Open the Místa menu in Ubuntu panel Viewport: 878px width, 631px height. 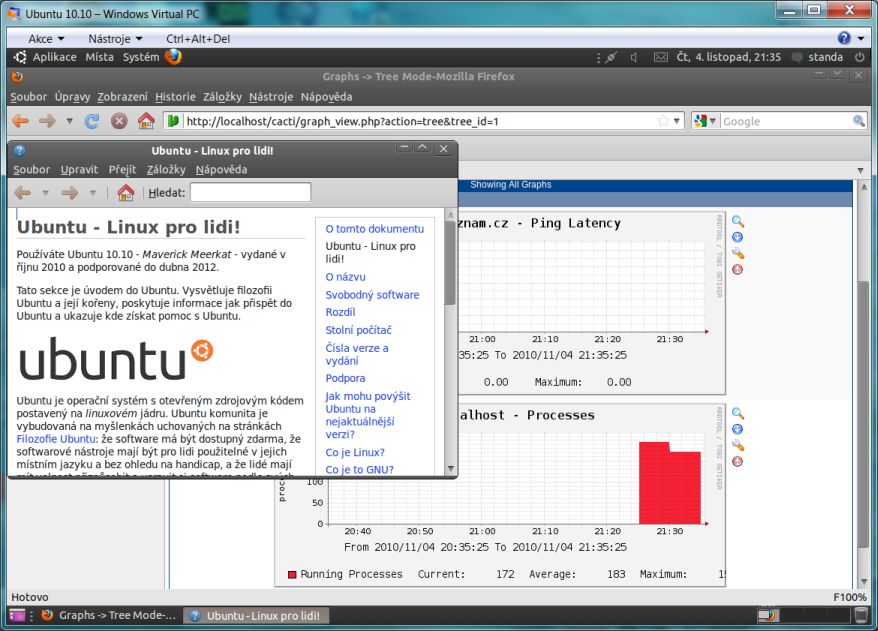point(99,57)
